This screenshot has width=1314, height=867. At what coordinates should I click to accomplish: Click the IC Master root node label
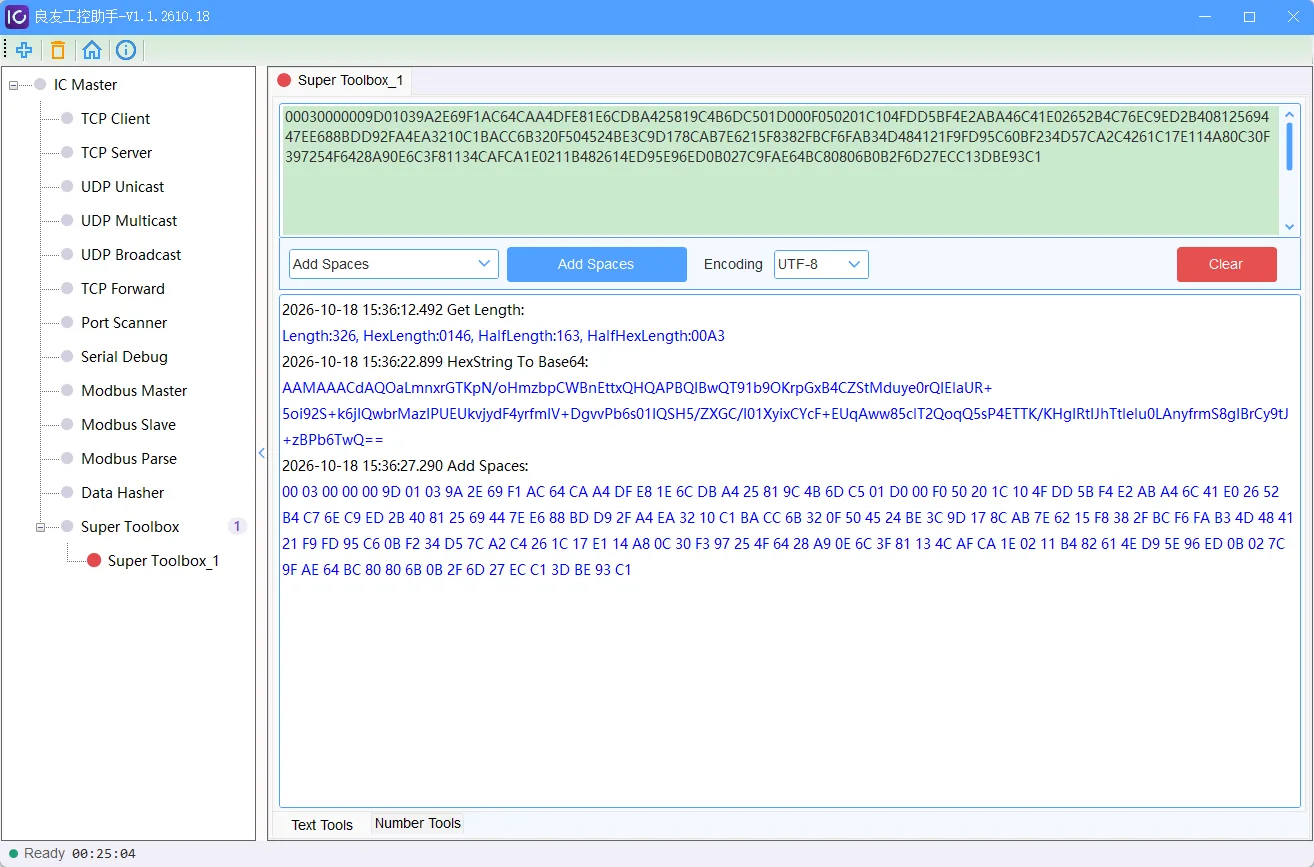pos(85,85)
